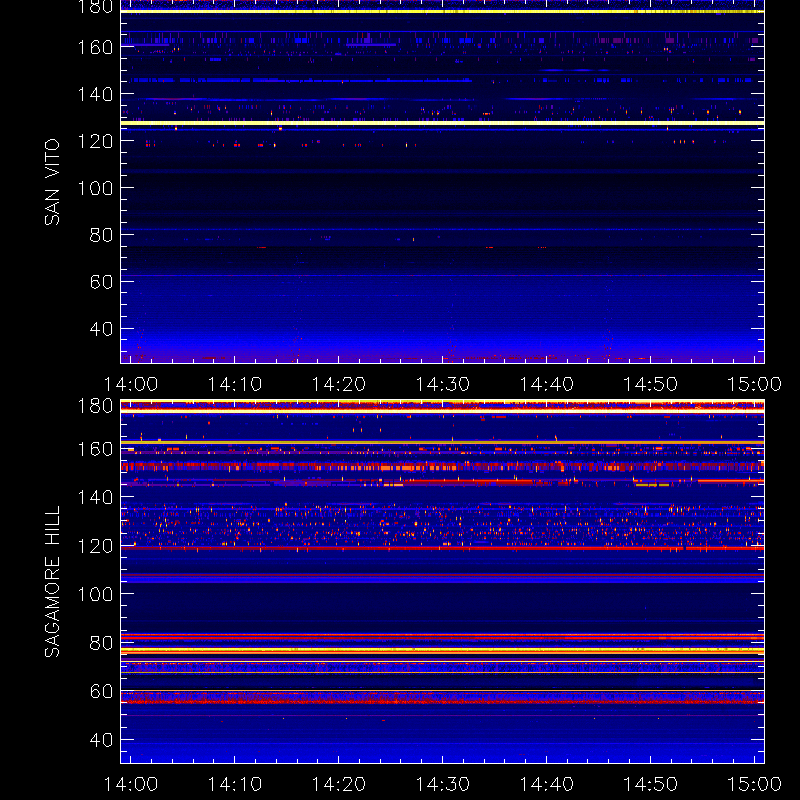The width and height of the screenshot is (800, 800).
Task: Select the 80 tick label on San Vito axis
Action: tap(101, 235)
